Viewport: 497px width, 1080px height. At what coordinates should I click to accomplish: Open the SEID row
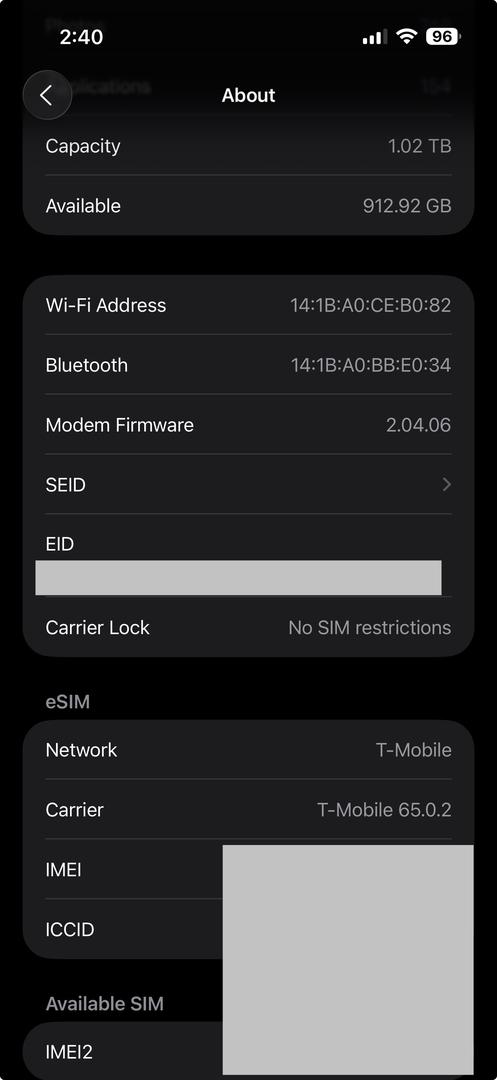(248, 484)
